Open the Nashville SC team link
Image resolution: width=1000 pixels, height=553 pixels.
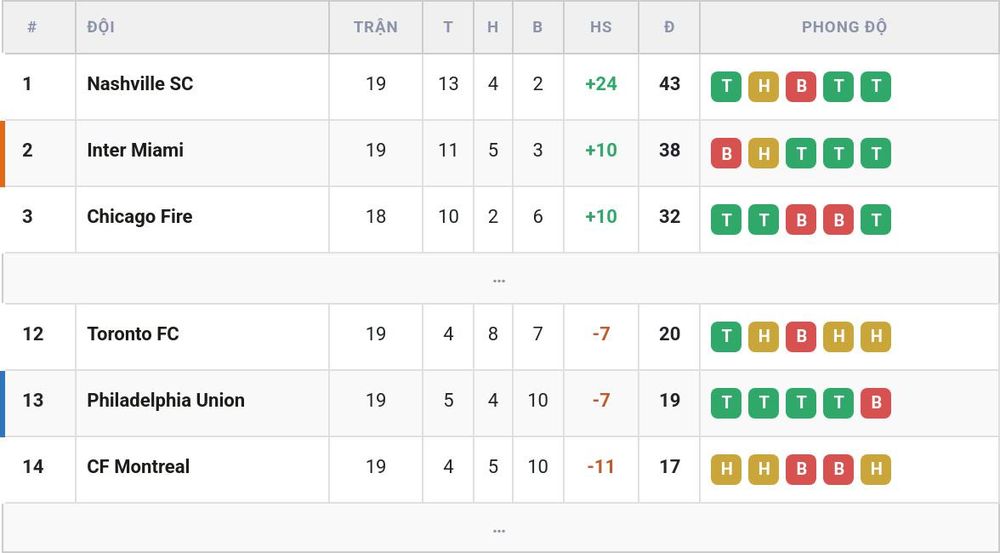pyautogui.click(x=140, y=84)
